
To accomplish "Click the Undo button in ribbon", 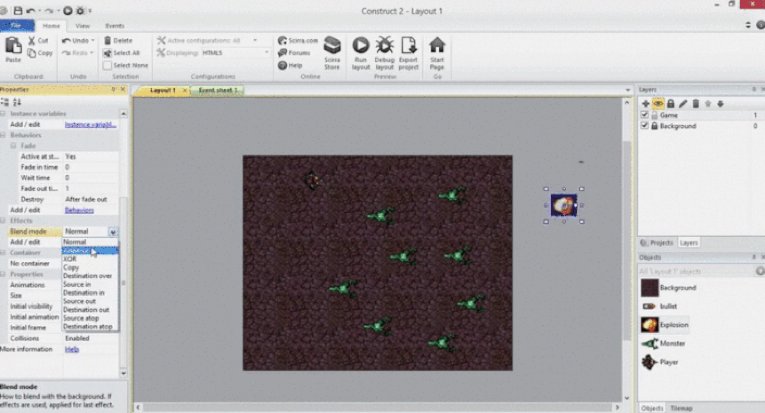I will pos(78,40).
